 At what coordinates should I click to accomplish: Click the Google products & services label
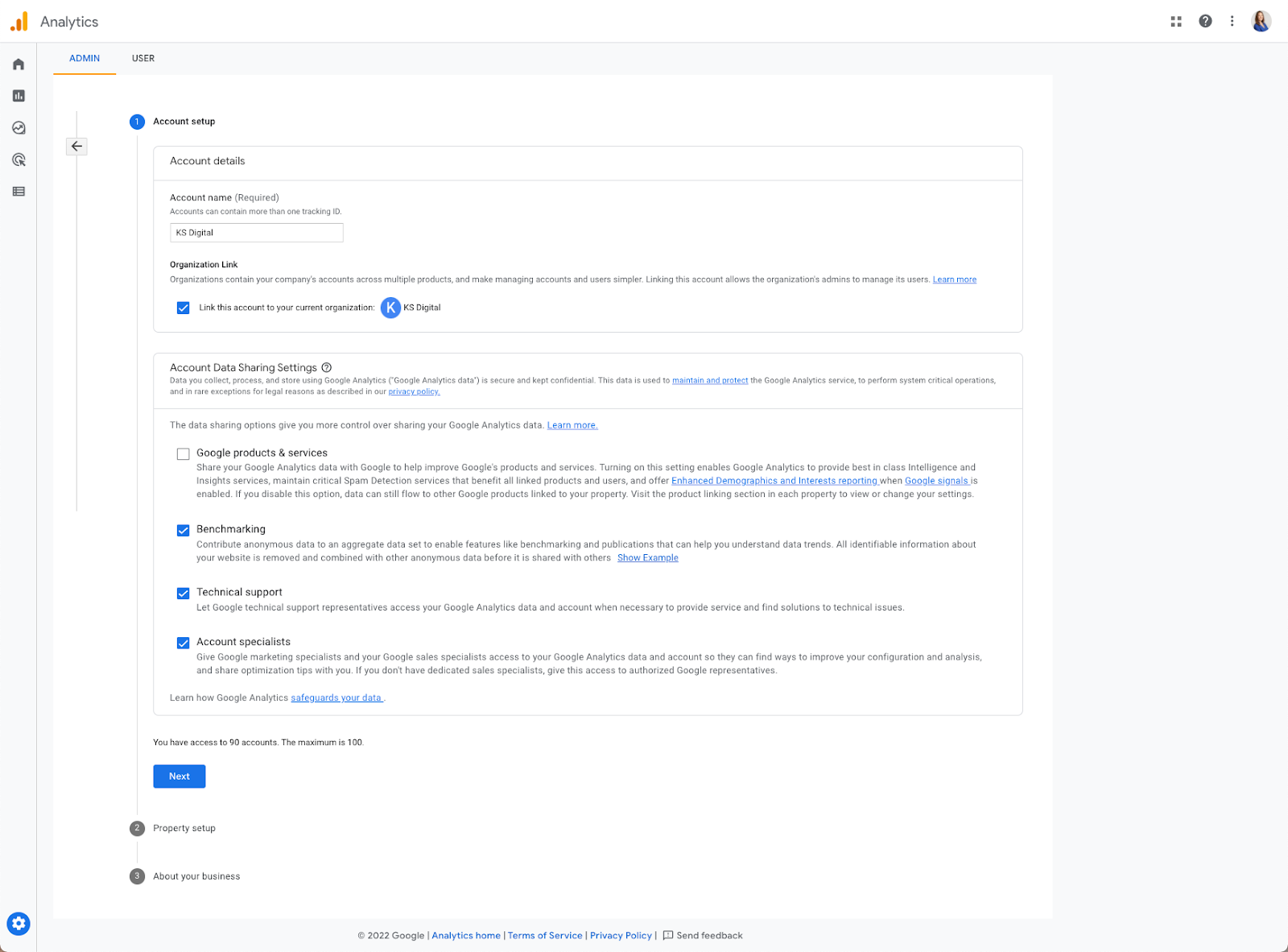(262, 453)
